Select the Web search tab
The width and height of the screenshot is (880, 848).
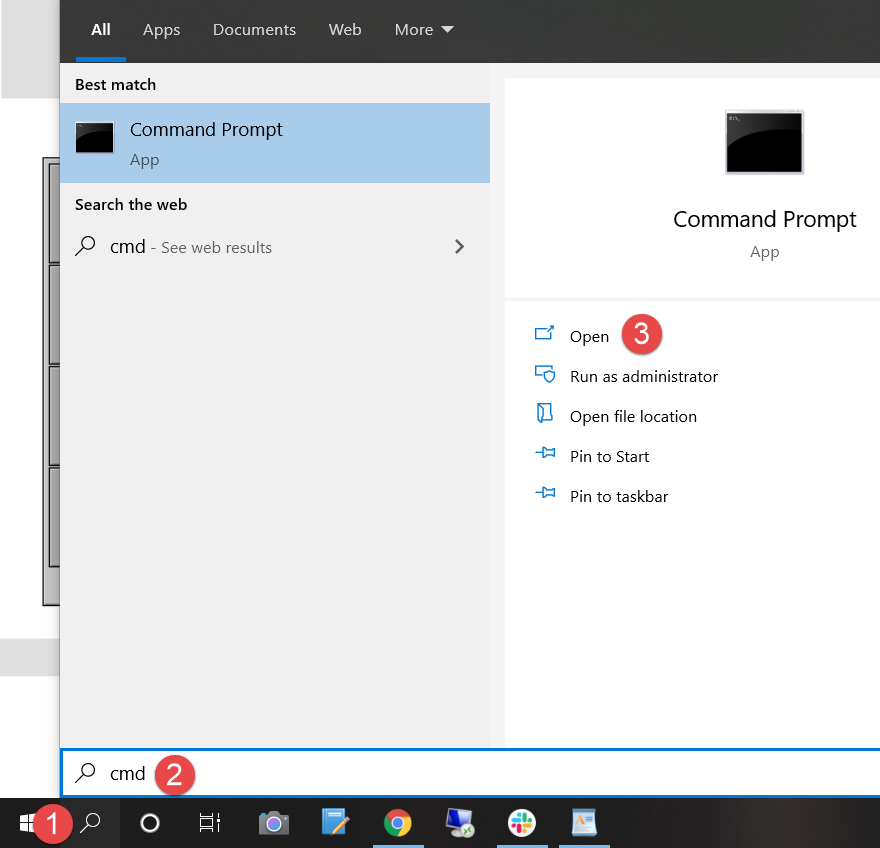(345, 30)
